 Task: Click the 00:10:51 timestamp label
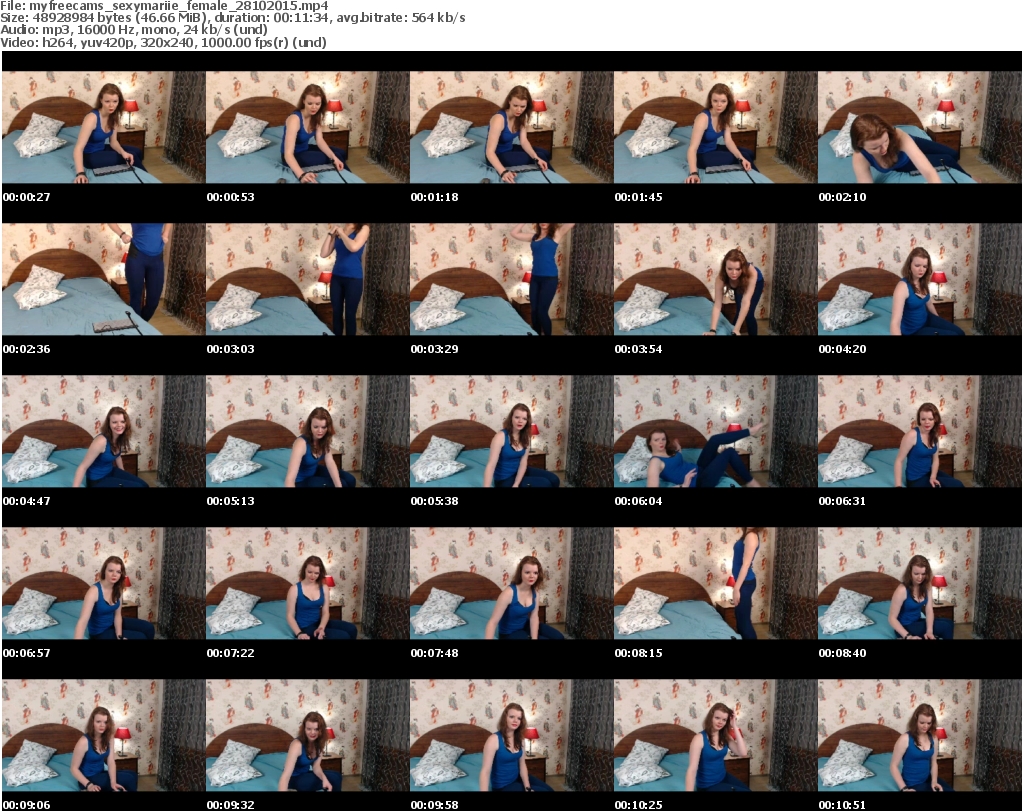(842, 805)
